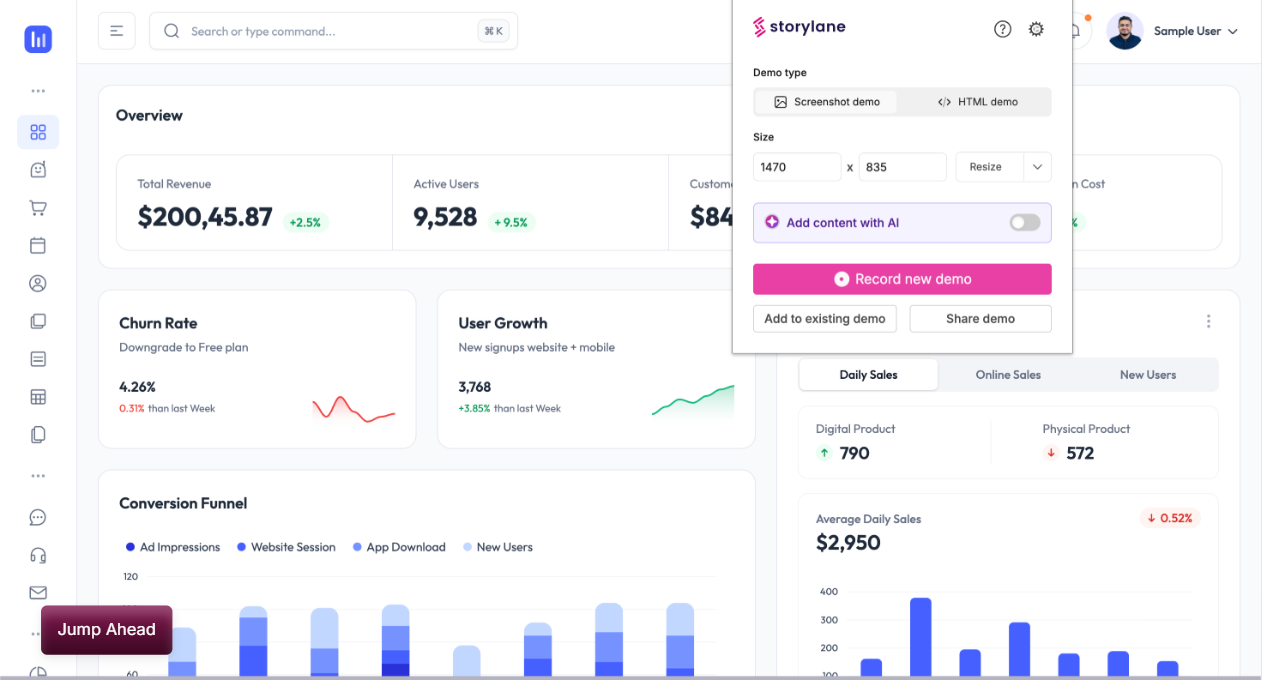Screen dimensions: 1262x680
Task: Click the width field showing 1470
Action: point(797,167)
